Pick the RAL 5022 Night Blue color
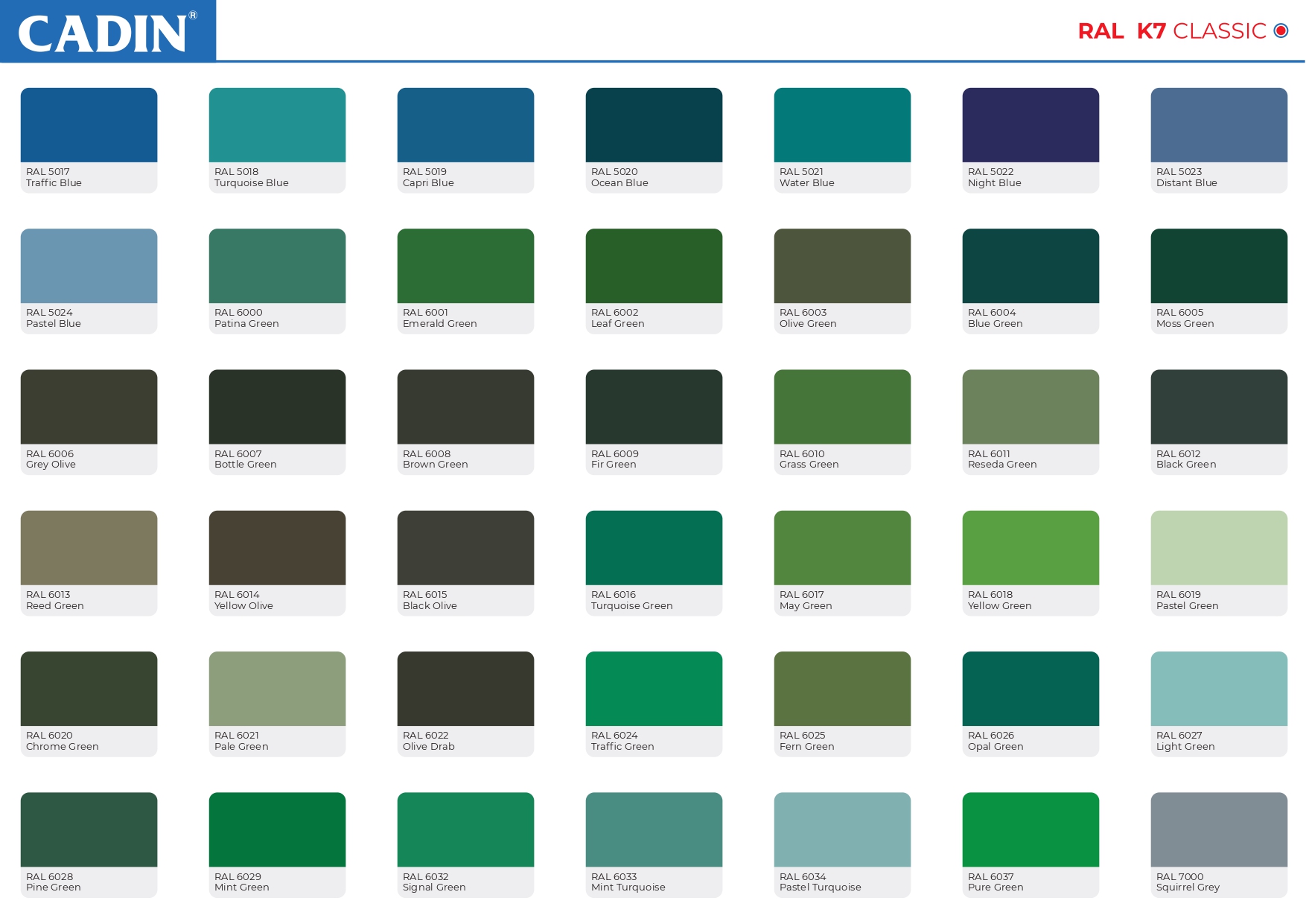1306x924 pixels. point(1031,125)
